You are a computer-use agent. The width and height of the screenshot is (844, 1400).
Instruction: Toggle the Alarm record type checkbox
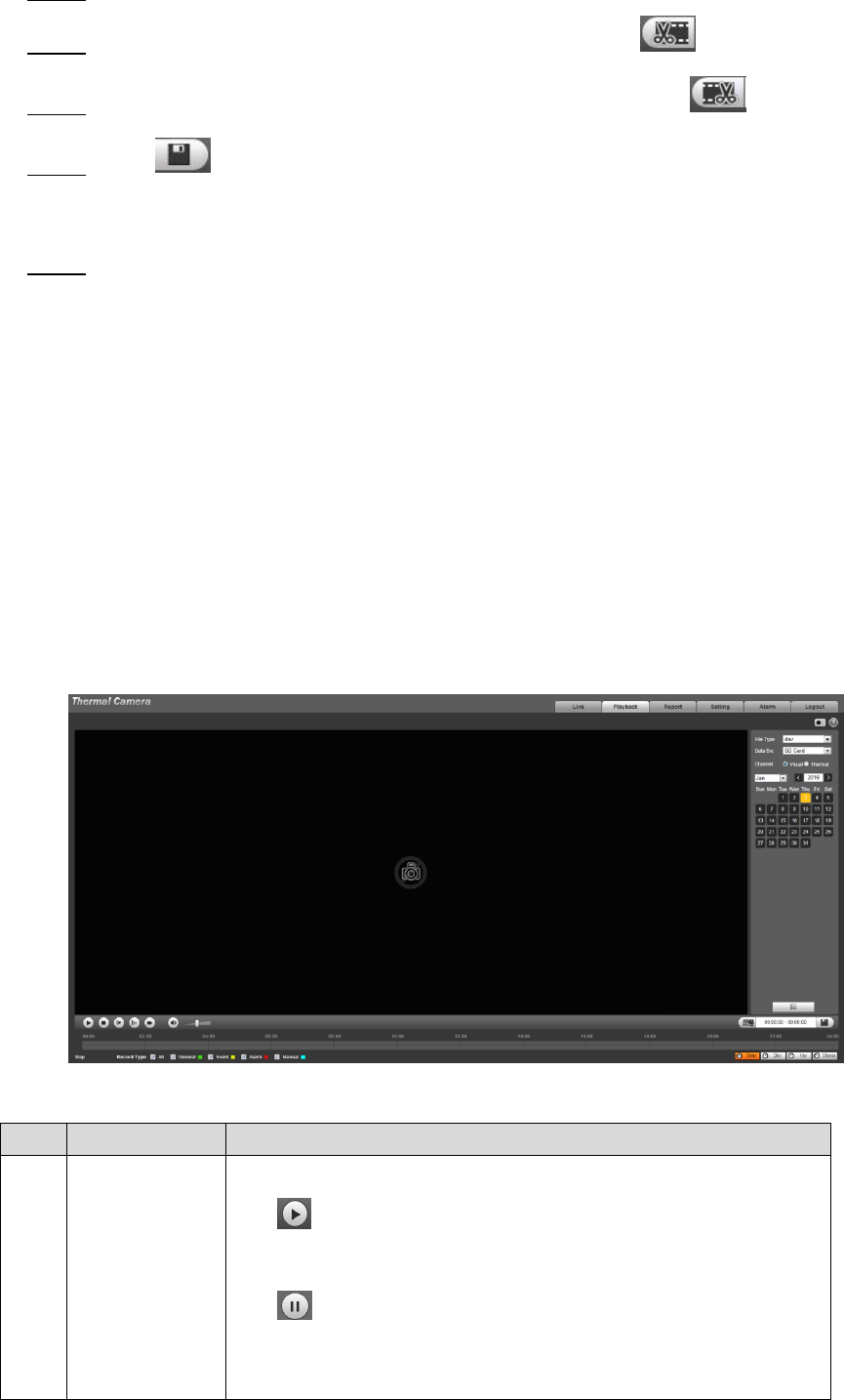244,1057
